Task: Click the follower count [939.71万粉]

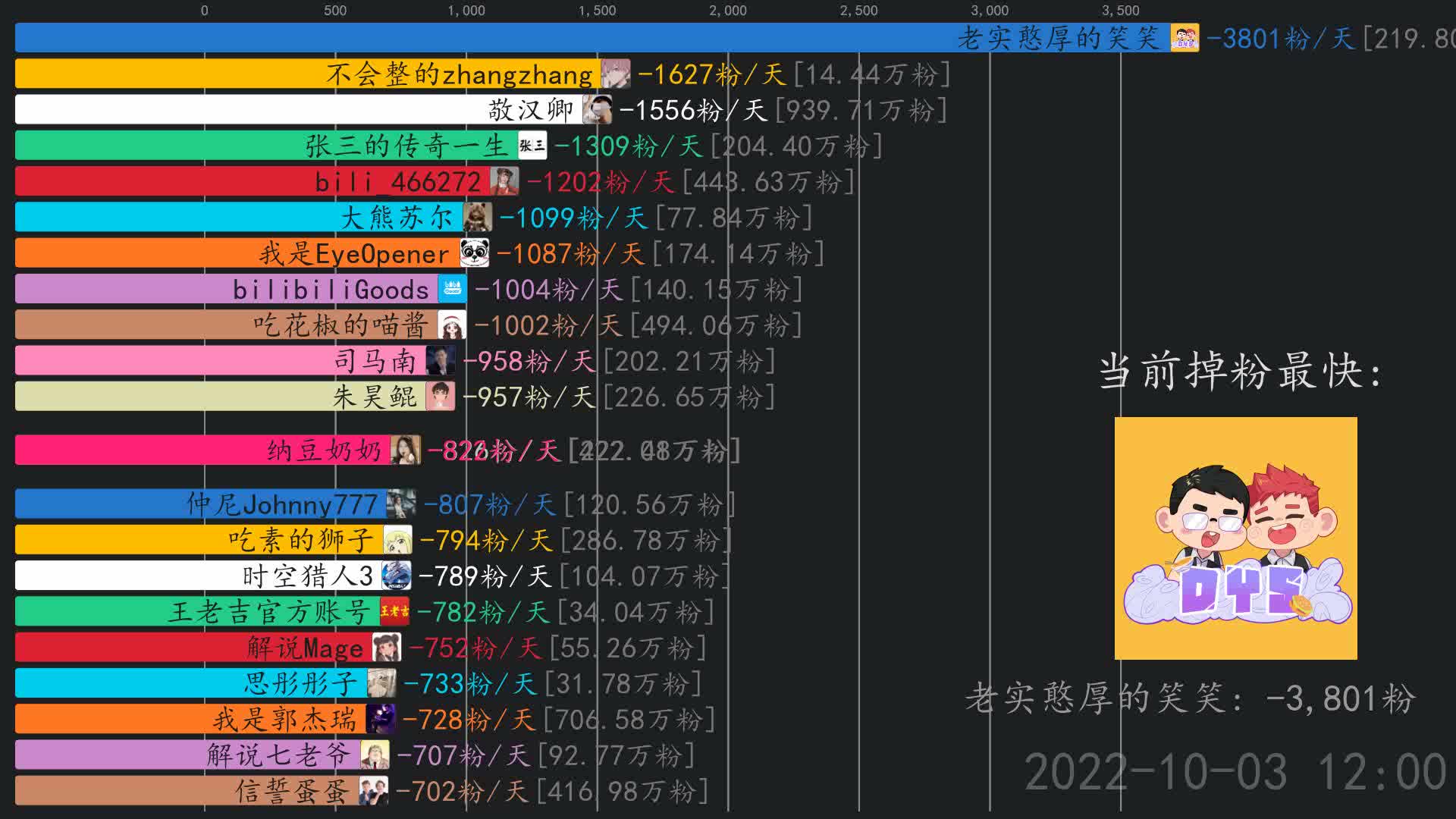Action: point(861,110)
